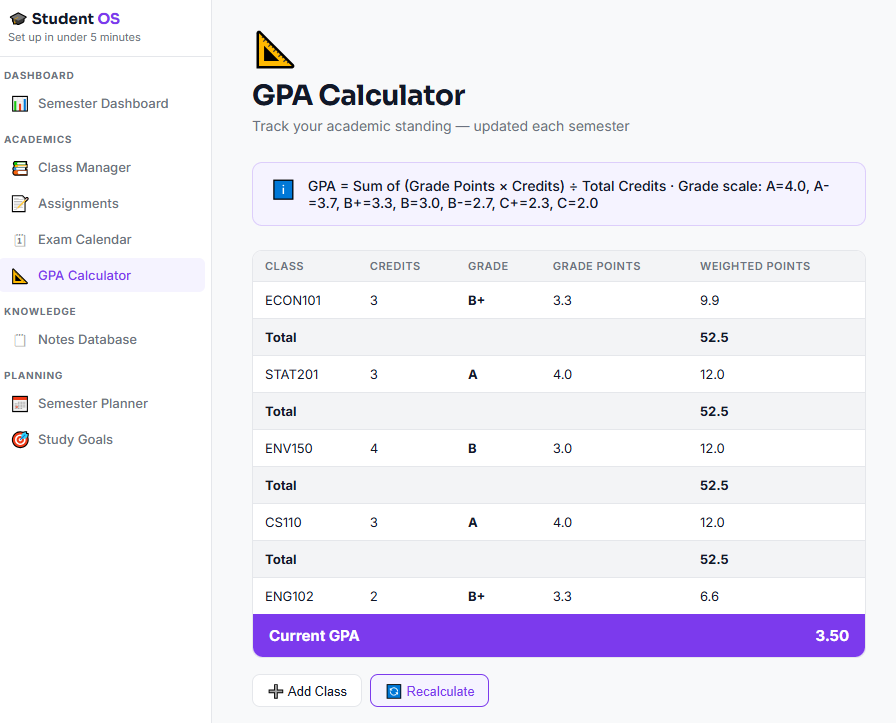Click the Student OS title
The height and width of the screenshot is (723, 896).
click(75, 19)
